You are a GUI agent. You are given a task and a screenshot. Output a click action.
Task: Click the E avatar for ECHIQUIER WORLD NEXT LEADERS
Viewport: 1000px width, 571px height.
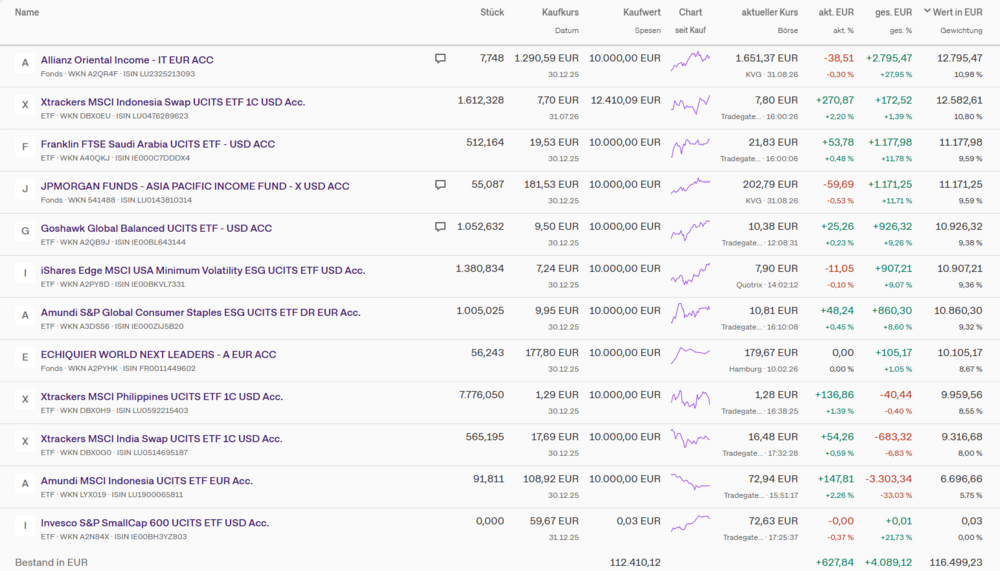pyautogui.click(x=25, y=357)
